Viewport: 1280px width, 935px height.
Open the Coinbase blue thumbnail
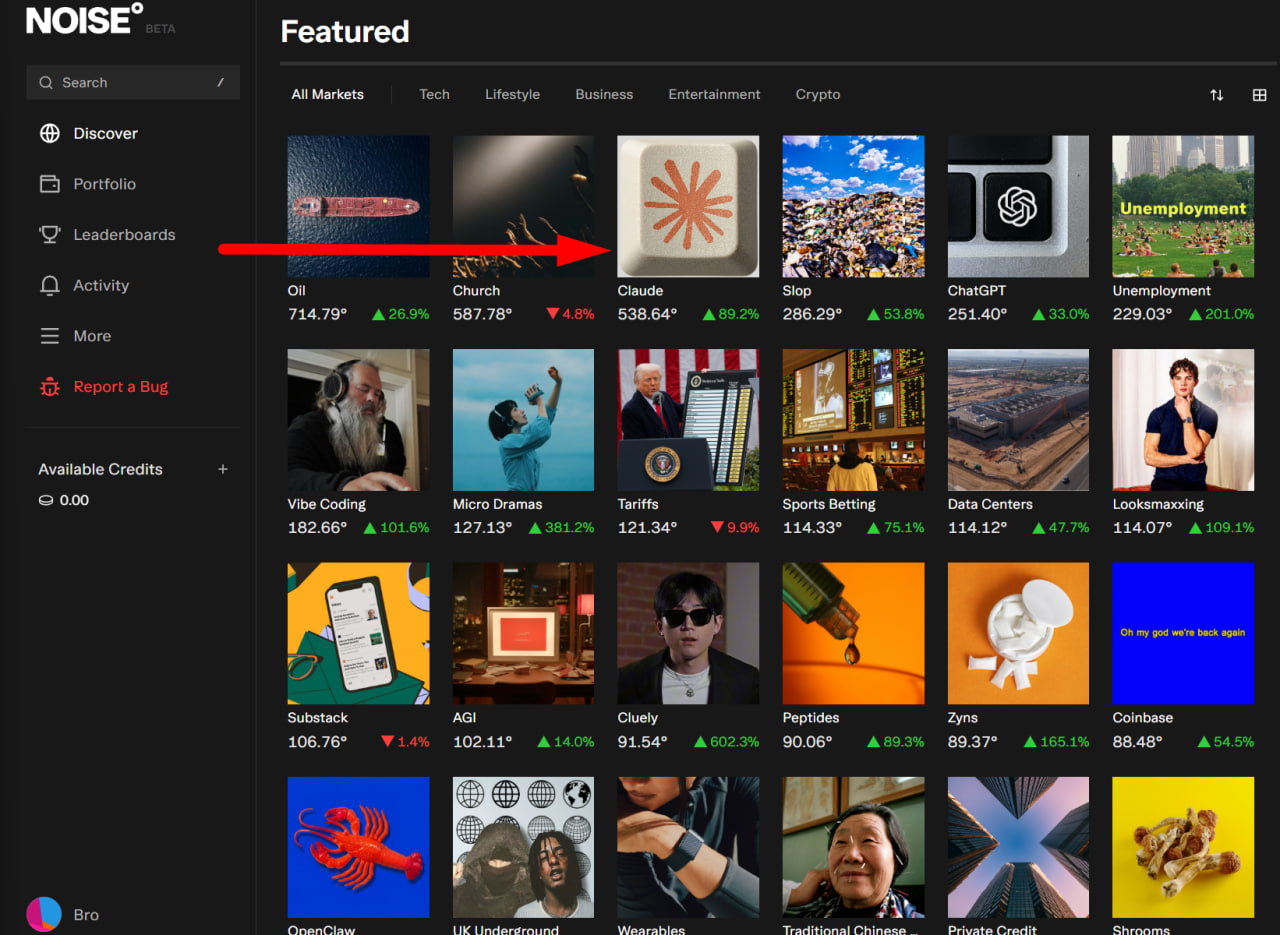[1183, 633]
